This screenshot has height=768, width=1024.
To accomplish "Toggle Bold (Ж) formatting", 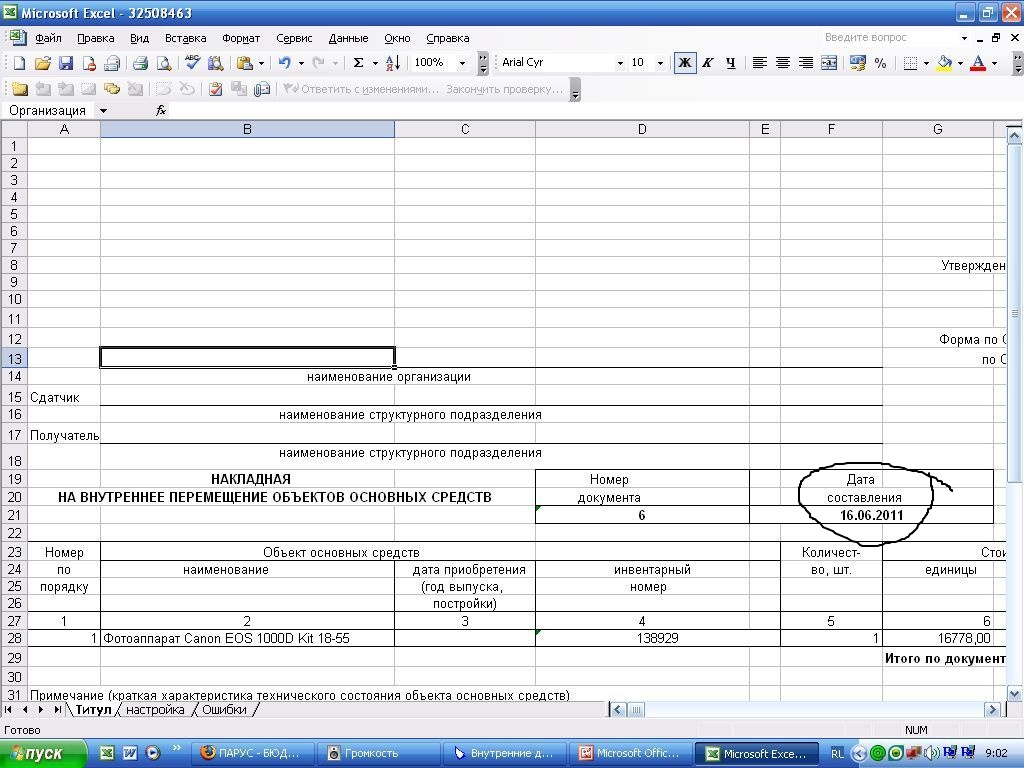I will coord(684,63).
